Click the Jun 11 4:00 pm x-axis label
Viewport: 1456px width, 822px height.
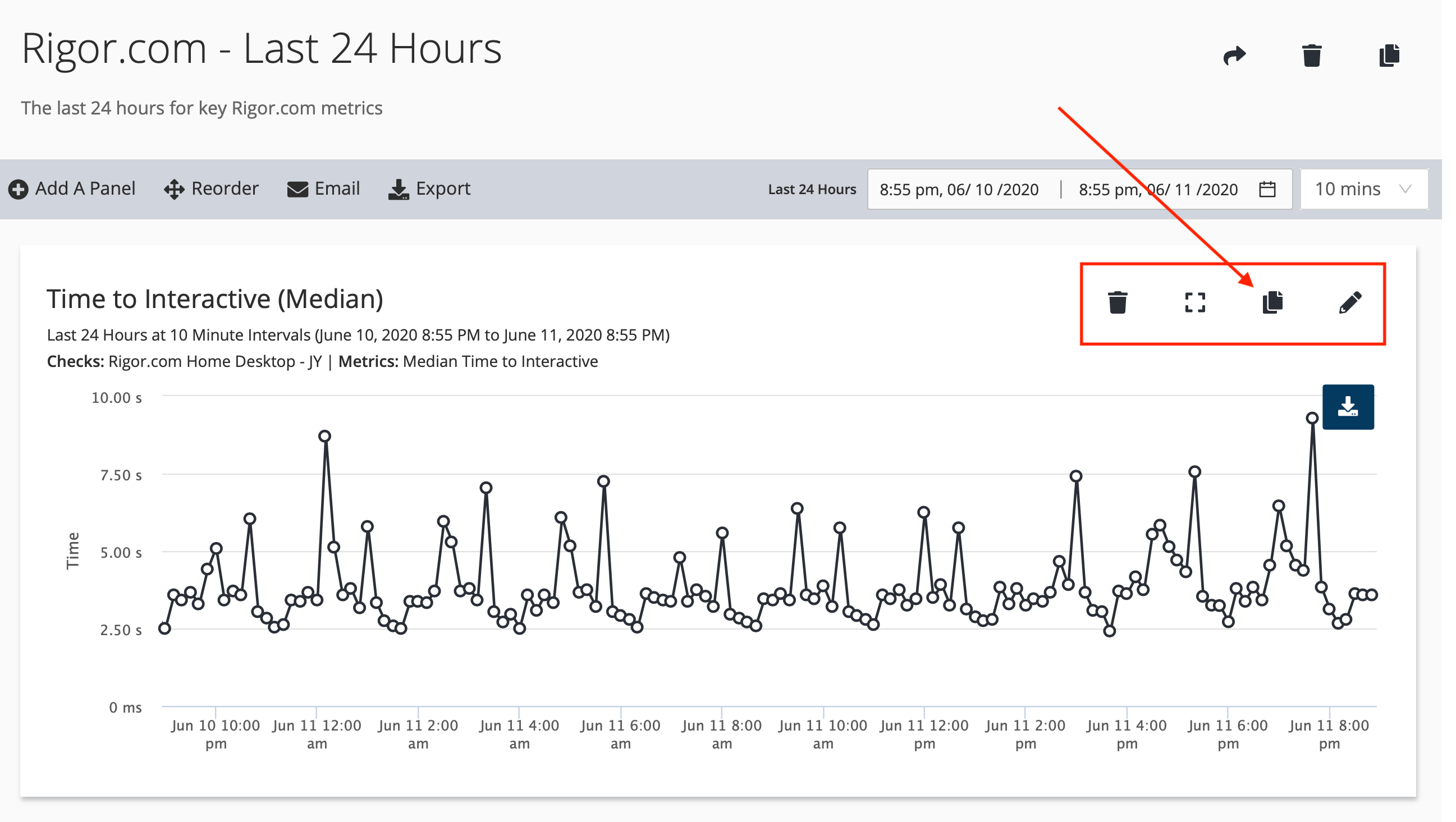1126,734
